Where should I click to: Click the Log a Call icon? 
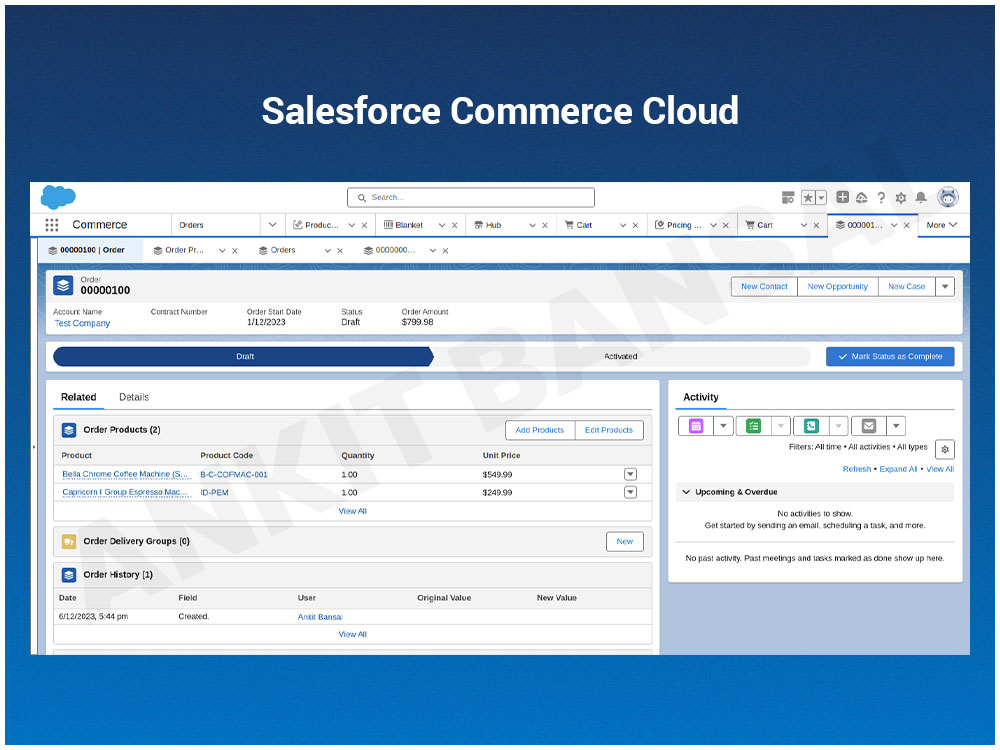point(811,425)
